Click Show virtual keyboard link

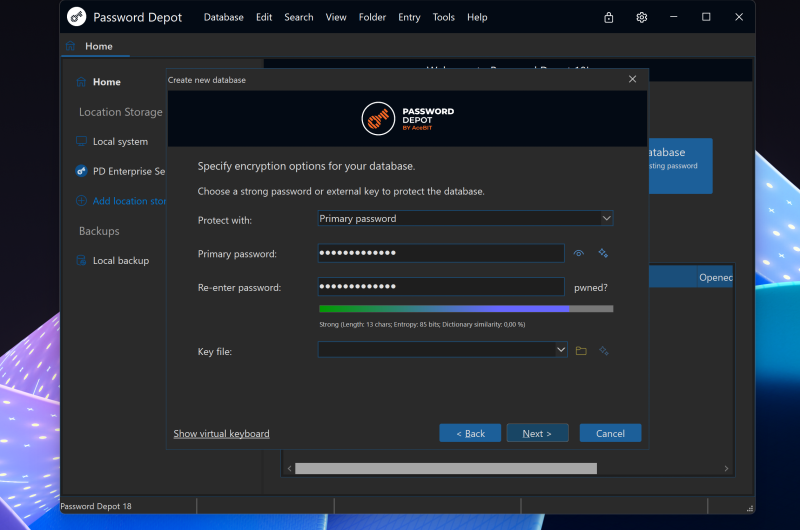point(221,434)
